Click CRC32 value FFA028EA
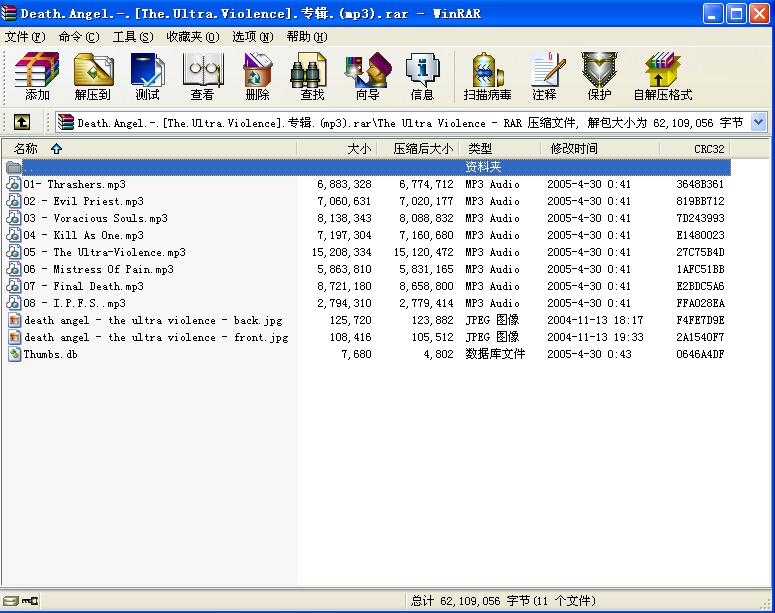This screenshot has height=613, width=775. 700,303
